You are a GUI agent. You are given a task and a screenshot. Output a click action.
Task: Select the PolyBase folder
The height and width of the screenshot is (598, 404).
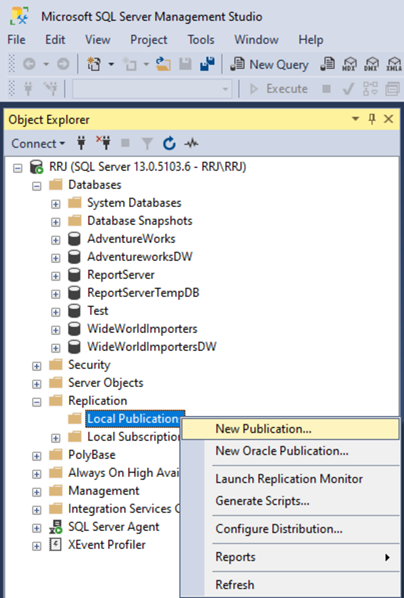92,455
